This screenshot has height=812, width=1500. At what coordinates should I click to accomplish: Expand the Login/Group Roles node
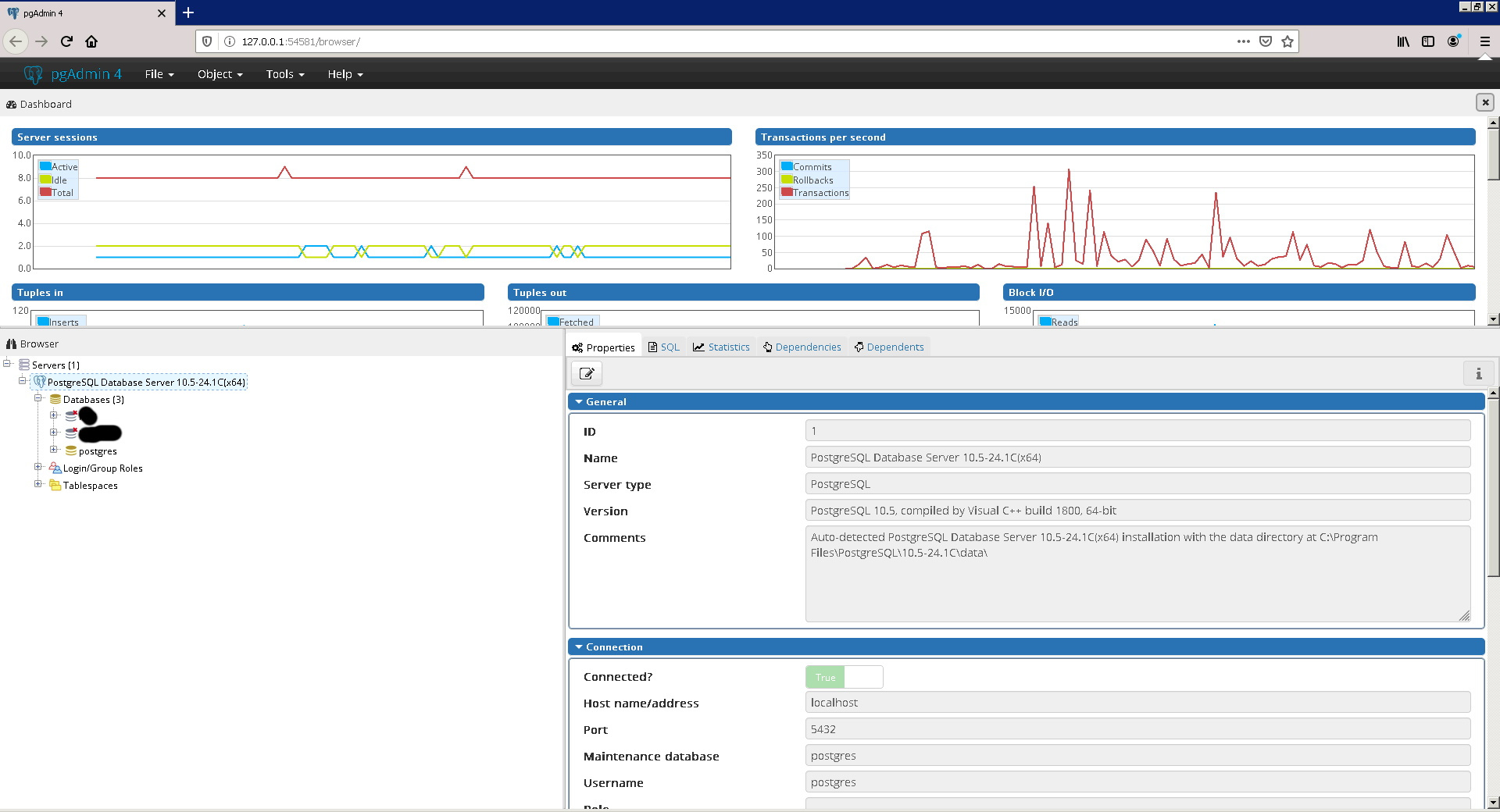tap(38, 466)
